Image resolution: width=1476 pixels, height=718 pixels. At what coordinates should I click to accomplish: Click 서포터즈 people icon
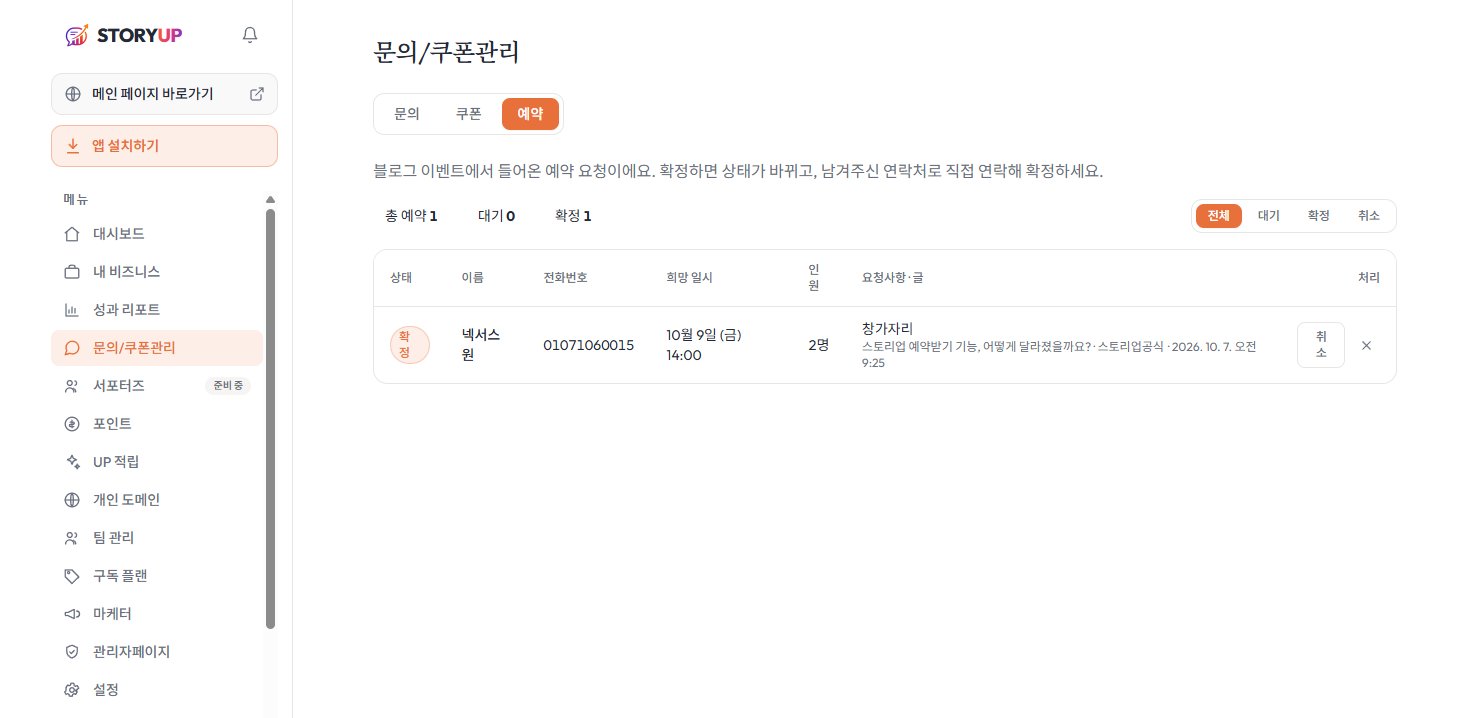click(71, 386)
